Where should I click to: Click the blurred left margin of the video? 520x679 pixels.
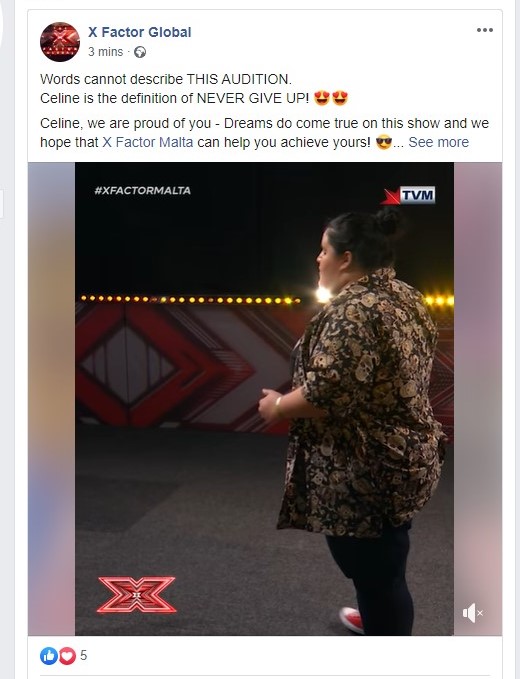pyautogui.click(x=52, y=398)
